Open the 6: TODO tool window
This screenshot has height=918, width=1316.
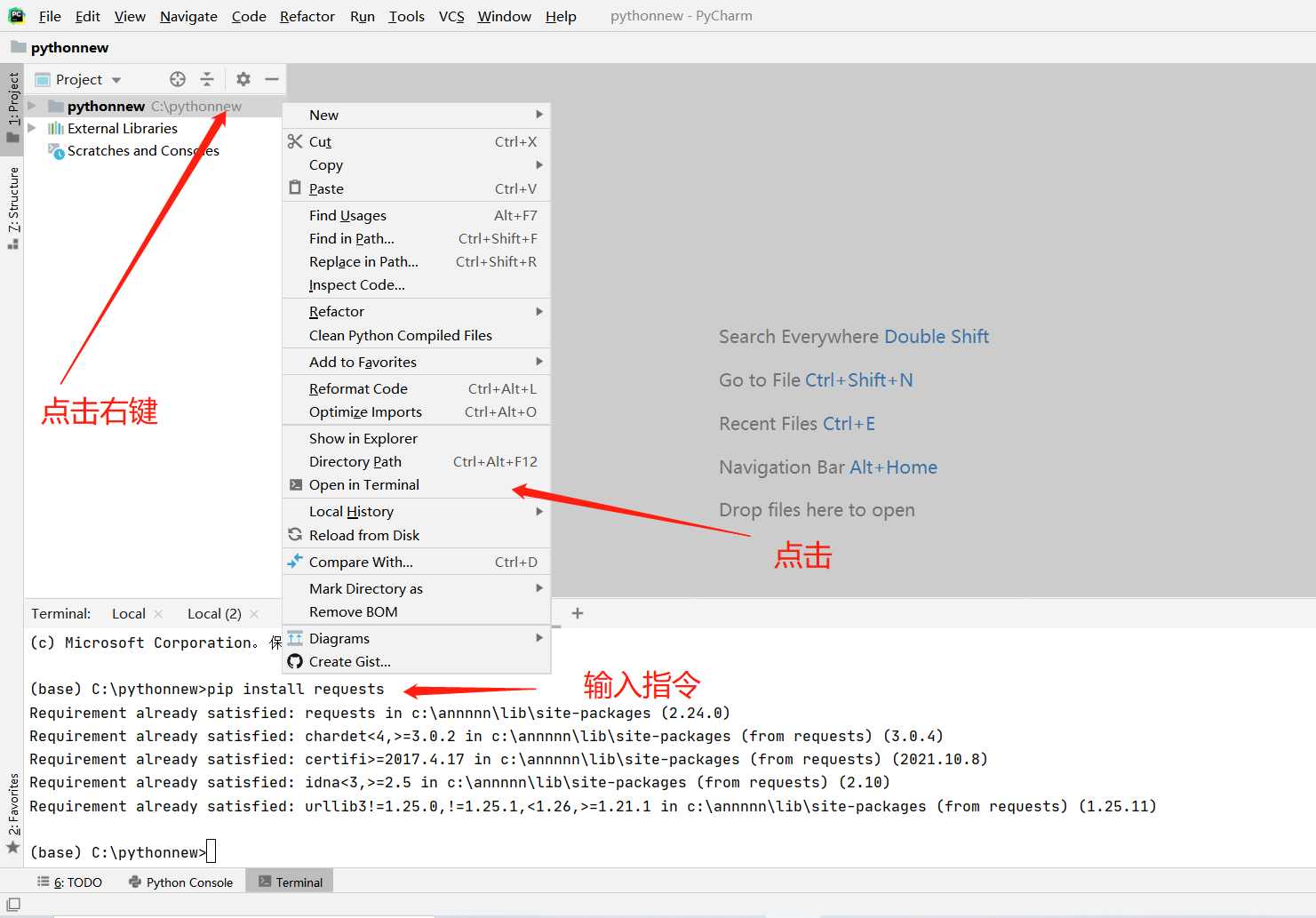(x=69, y=882)
